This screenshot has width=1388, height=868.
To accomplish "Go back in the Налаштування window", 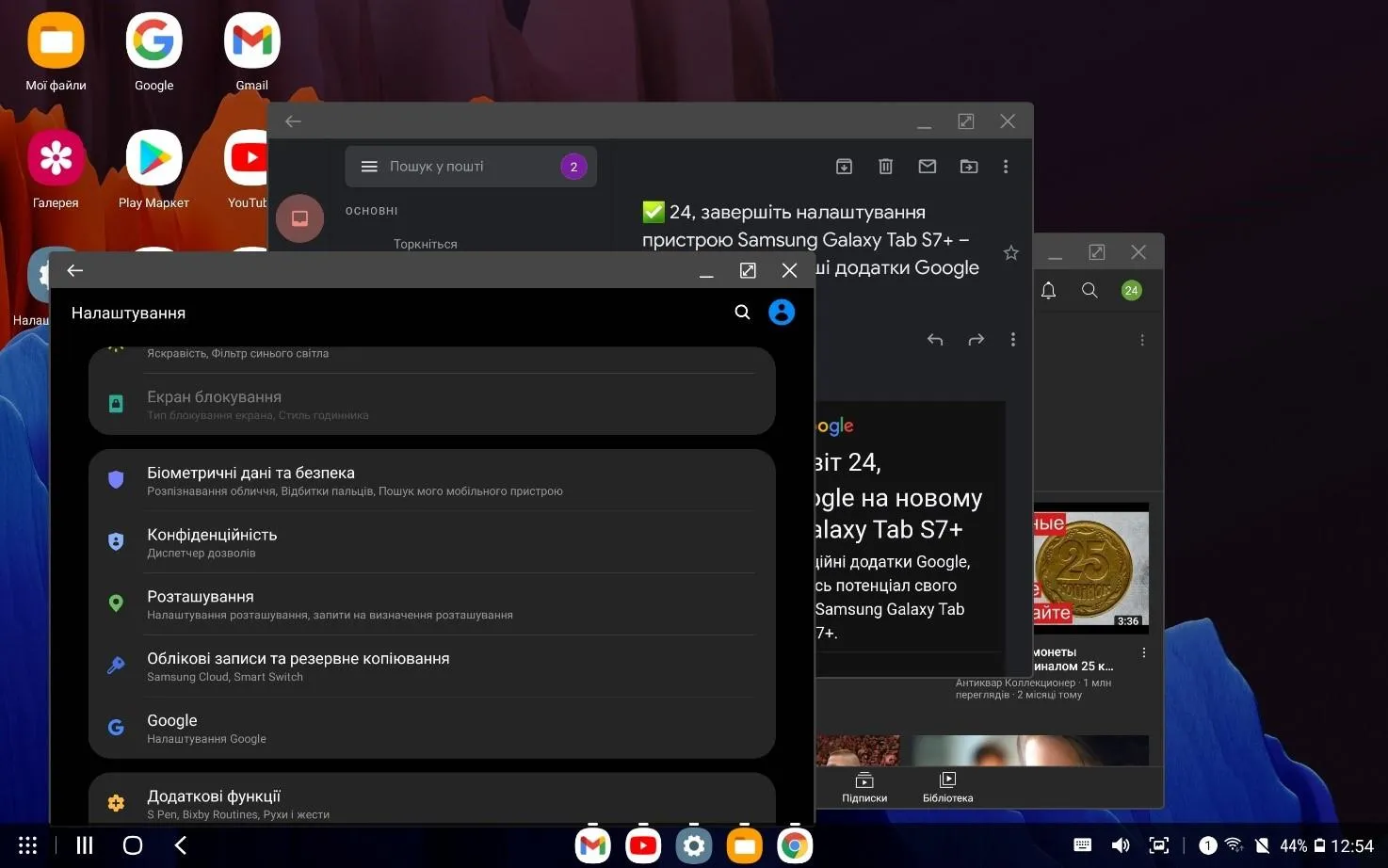I will (75, 270).
